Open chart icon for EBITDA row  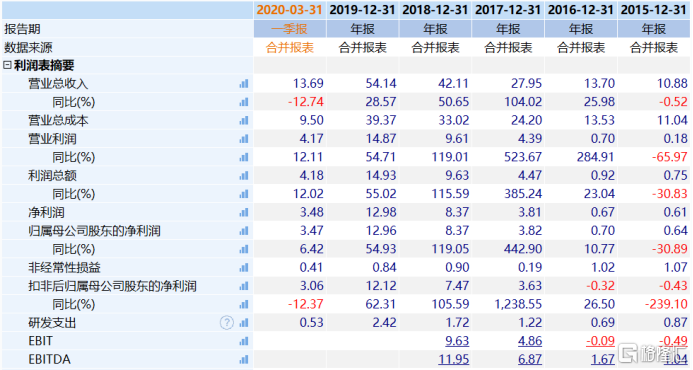[x=244, y=359]
